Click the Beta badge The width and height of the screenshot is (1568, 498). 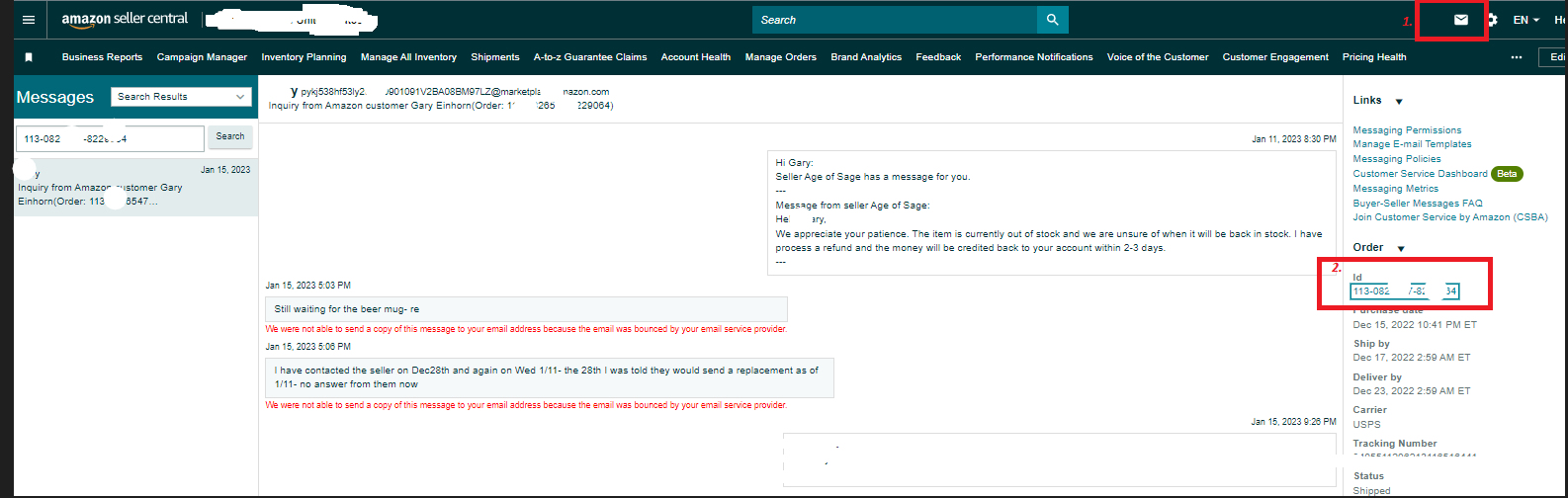pyautogui.click(x=1507, y=174)
